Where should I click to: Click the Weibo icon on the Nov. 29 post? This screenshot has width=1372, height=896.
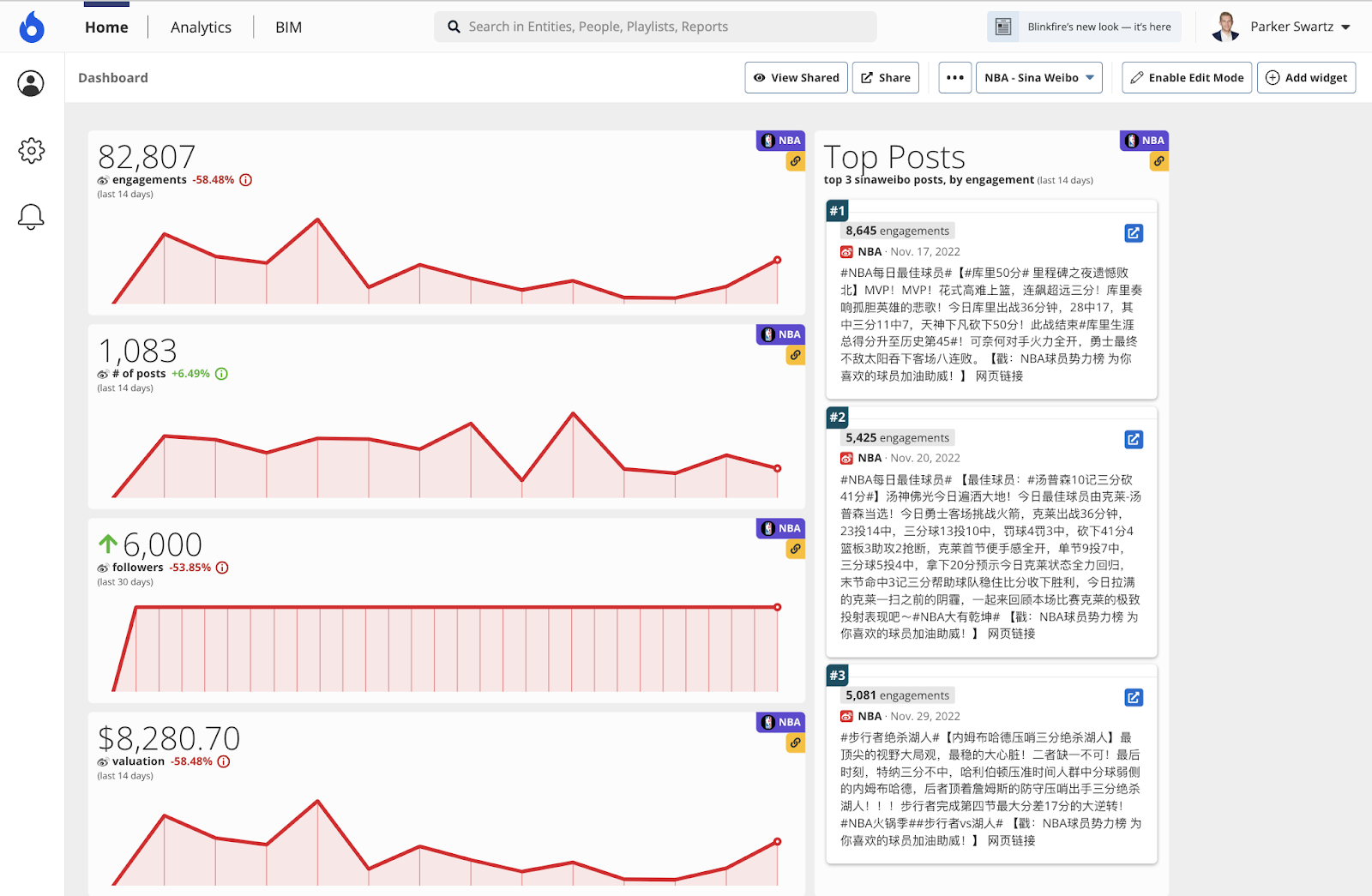click(x=846, y=717)
